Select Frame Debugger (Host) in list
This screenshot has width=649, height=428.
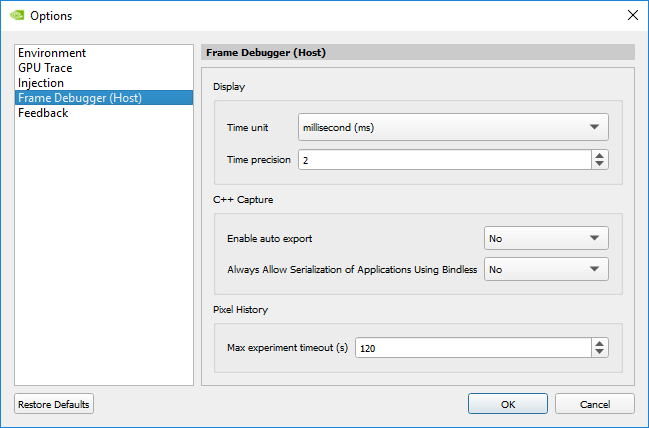click(x=80, y=98)
